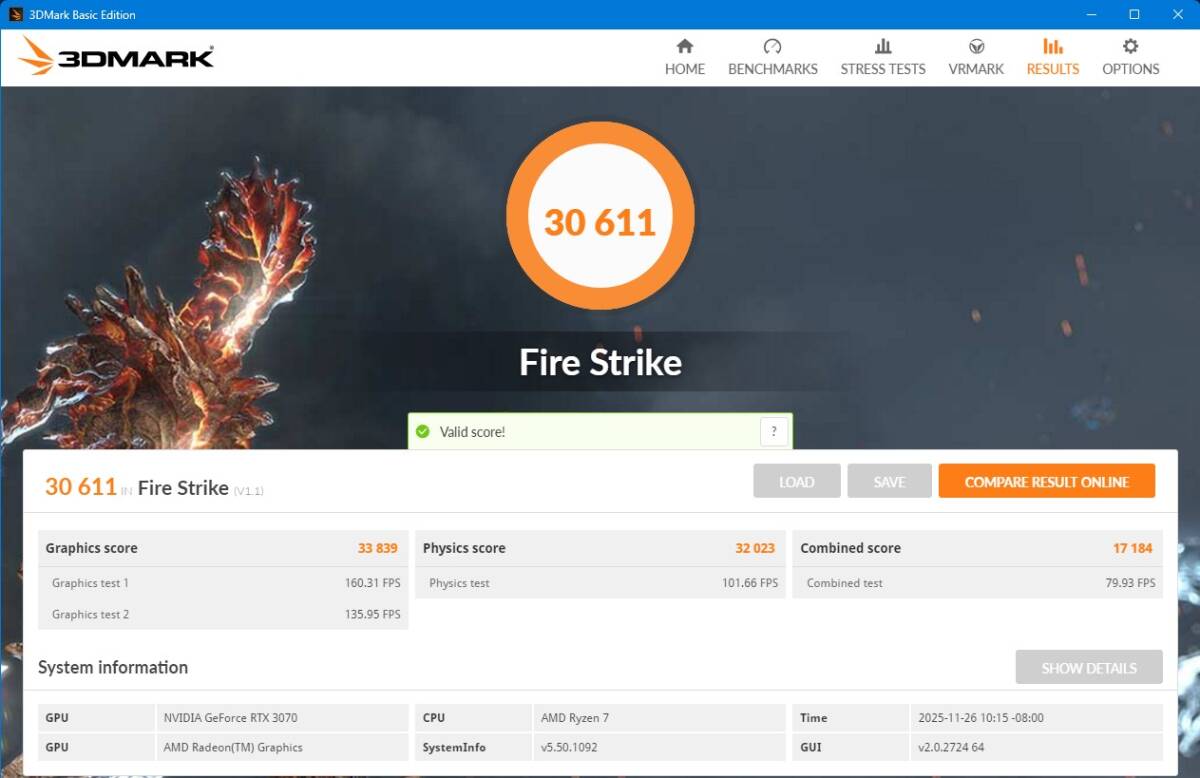The height and width of the screenshot is (778, 1200).
Task: Switch to HOME label
Action: [x=685, y=69]
